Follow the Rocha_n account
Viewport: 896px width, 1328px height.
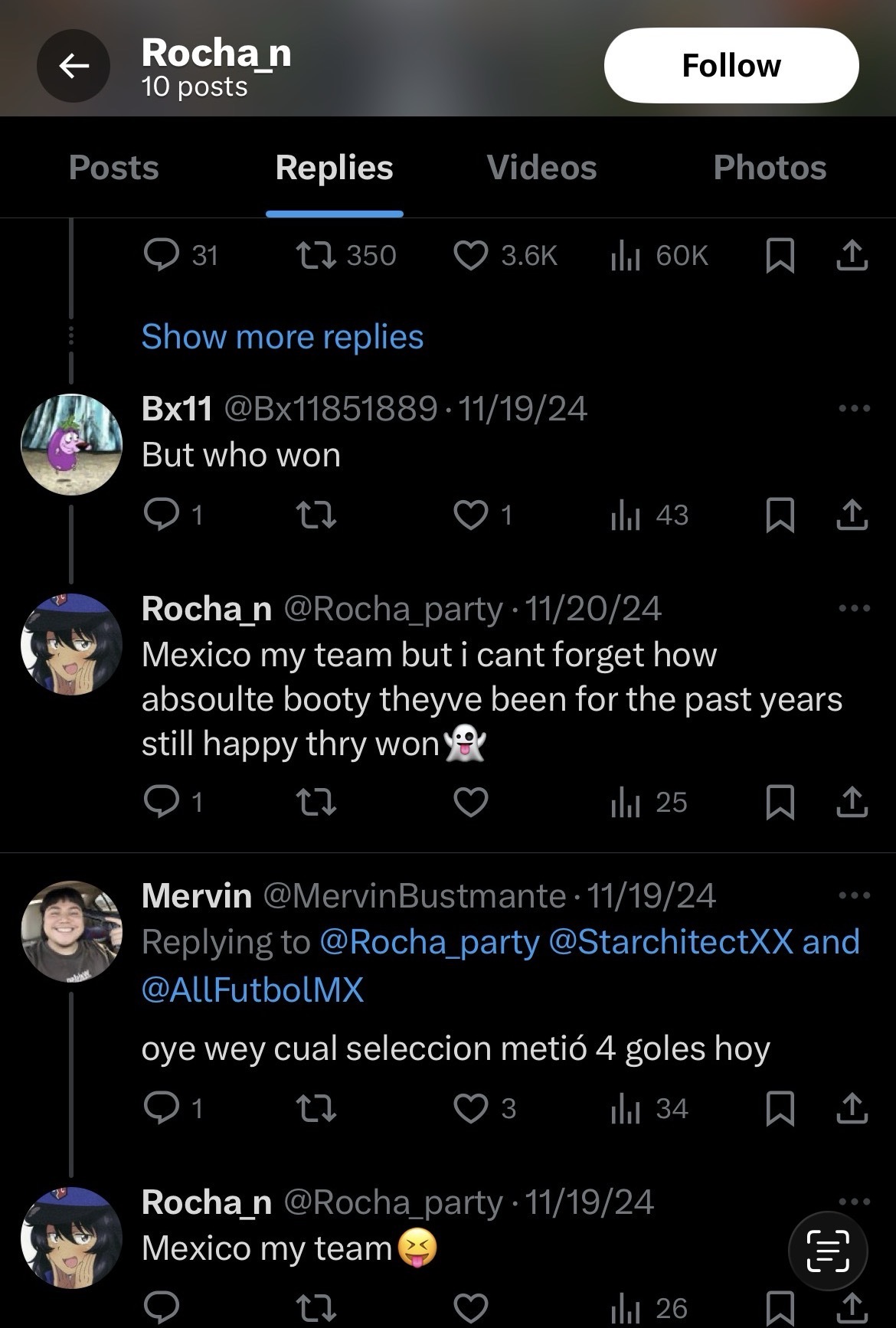click(731, 66)
